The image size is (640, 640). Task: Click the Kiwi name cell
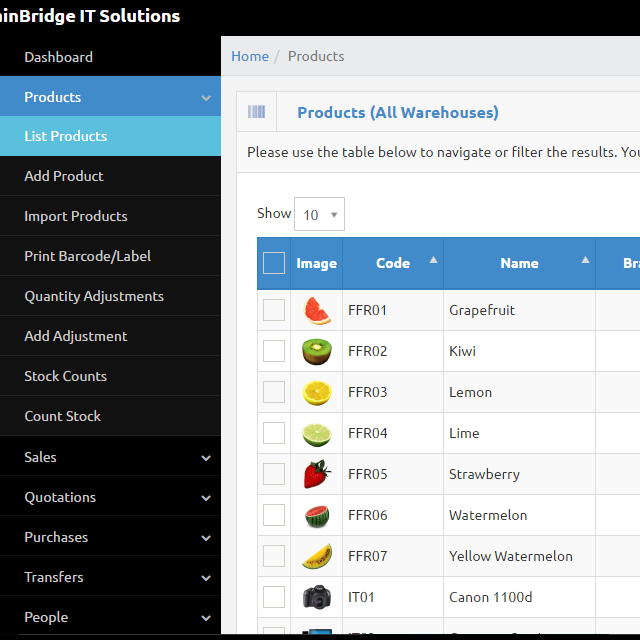pos(519,351)
